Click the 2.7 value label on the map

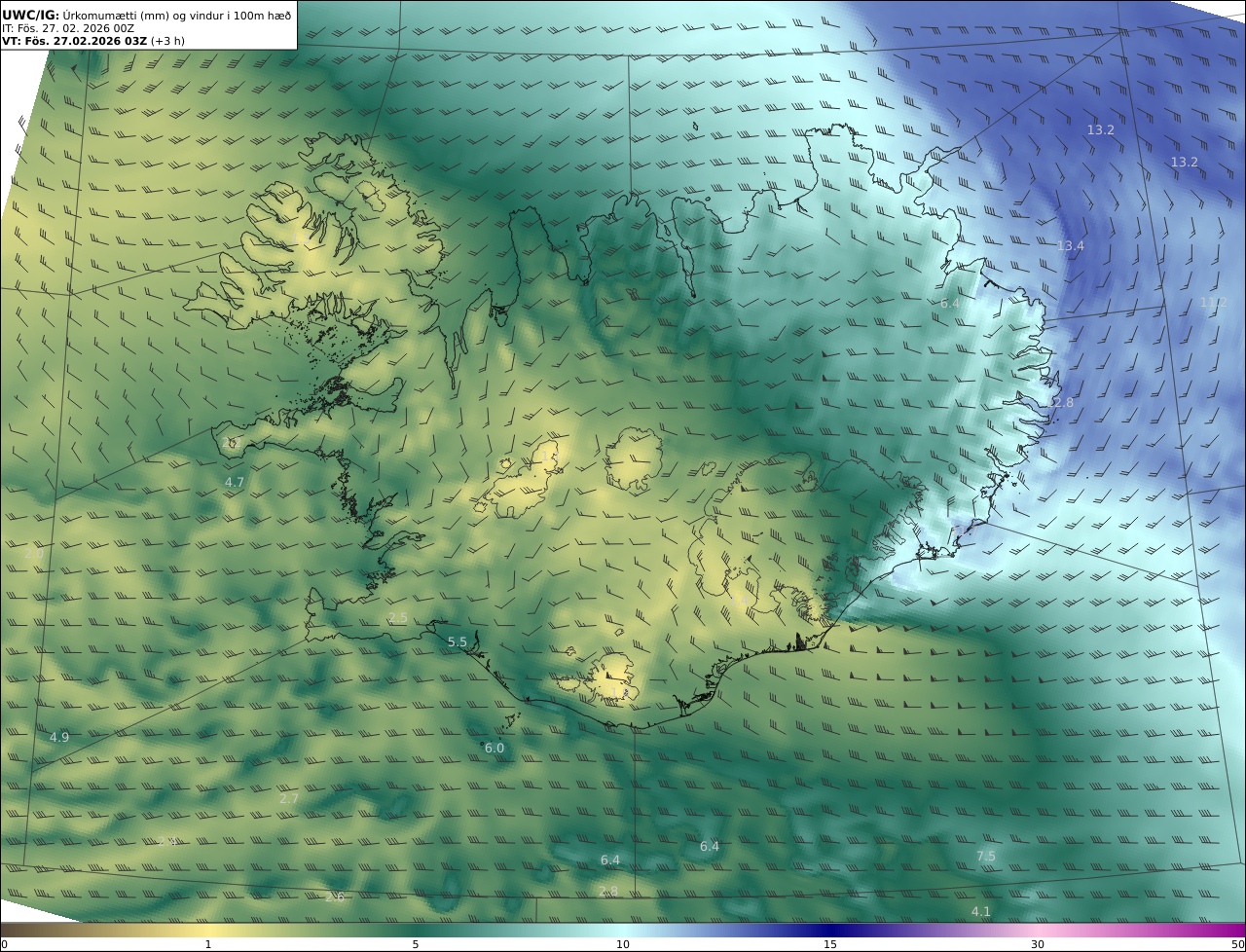tap(289, 798)
